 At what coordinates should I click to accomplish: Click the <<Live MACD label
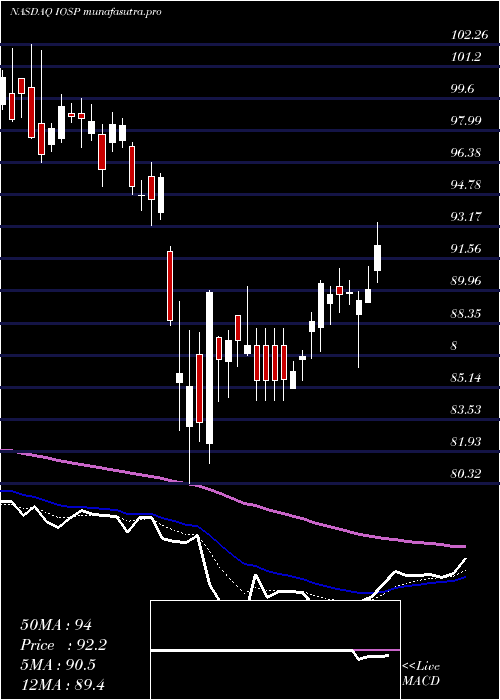click(421, 674)
